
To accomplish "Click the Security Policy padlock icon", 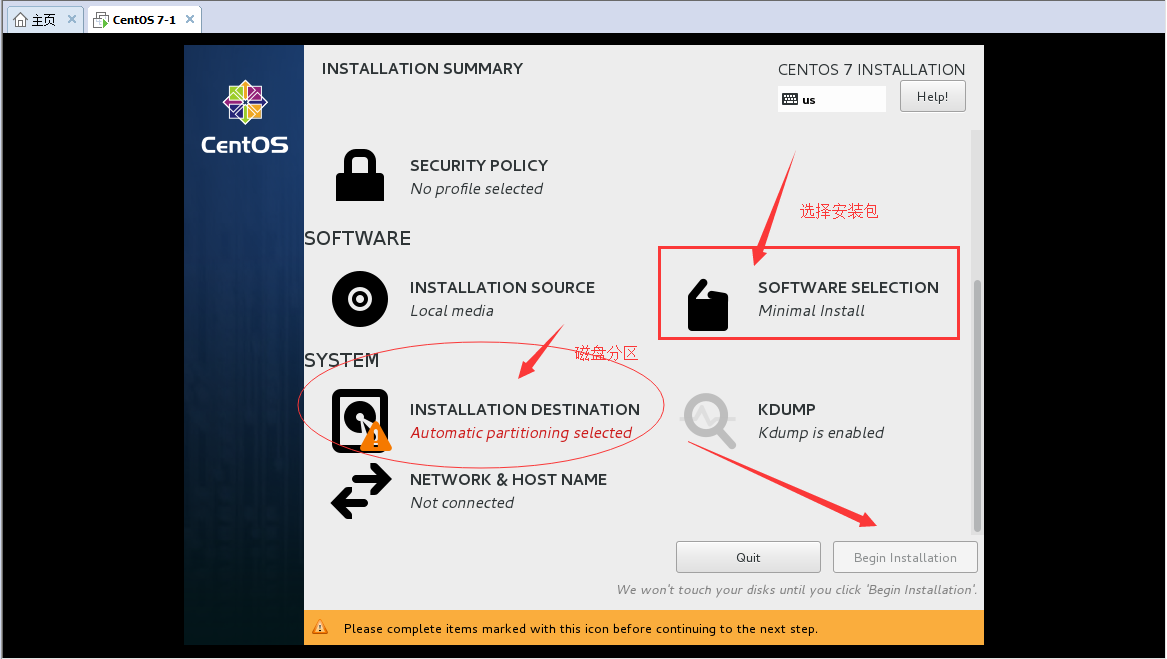I will pos(359,176).
